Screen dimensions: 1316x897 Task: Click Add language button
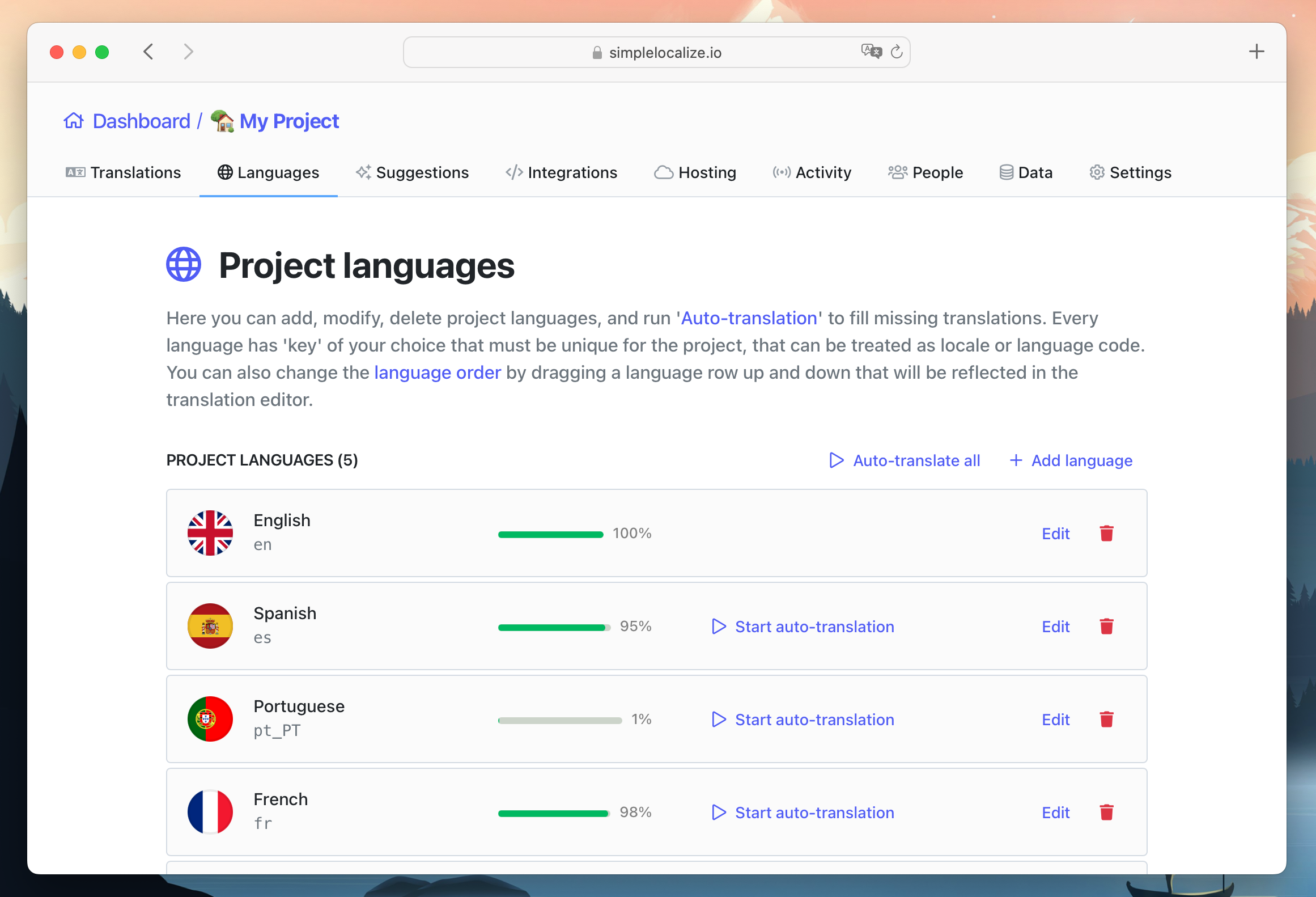coord(1071,460)
